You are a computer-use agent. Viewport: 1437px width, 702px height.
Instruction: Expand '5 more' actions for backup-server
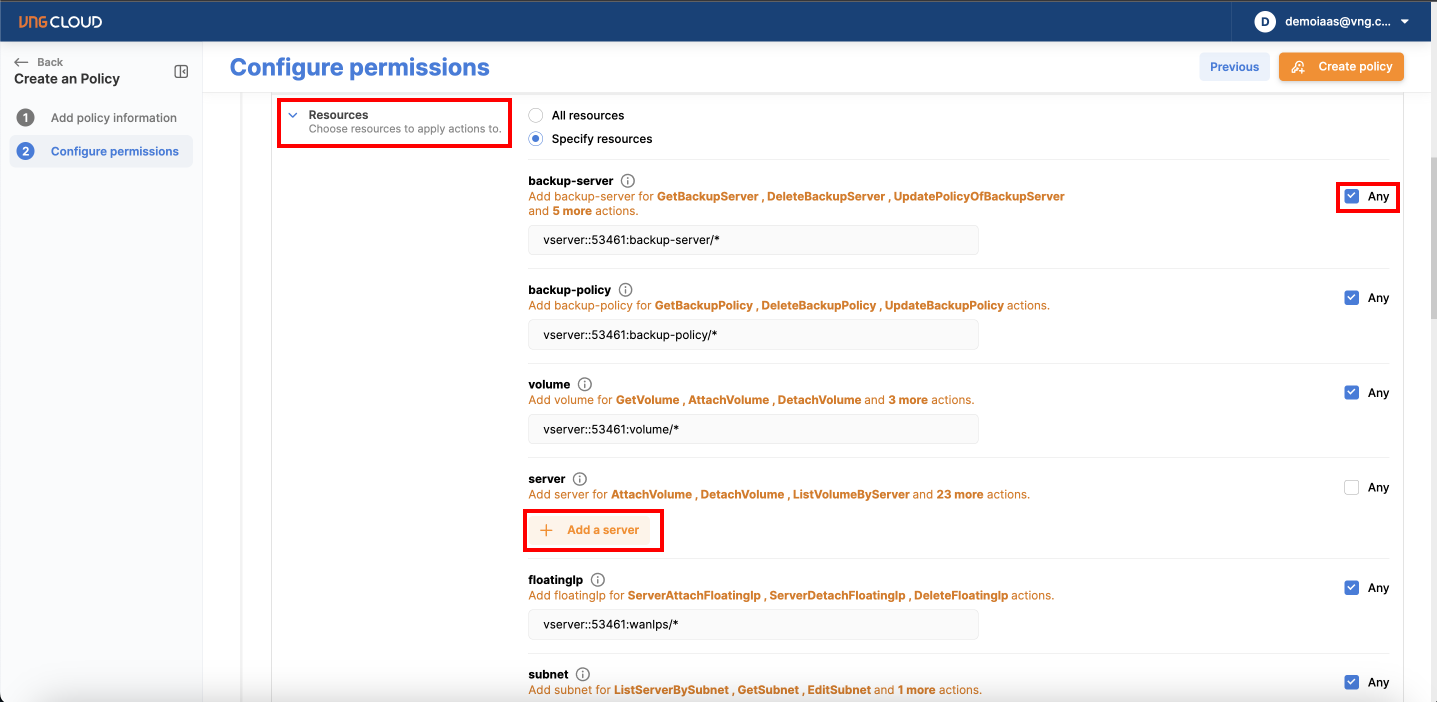pos(574,211)
